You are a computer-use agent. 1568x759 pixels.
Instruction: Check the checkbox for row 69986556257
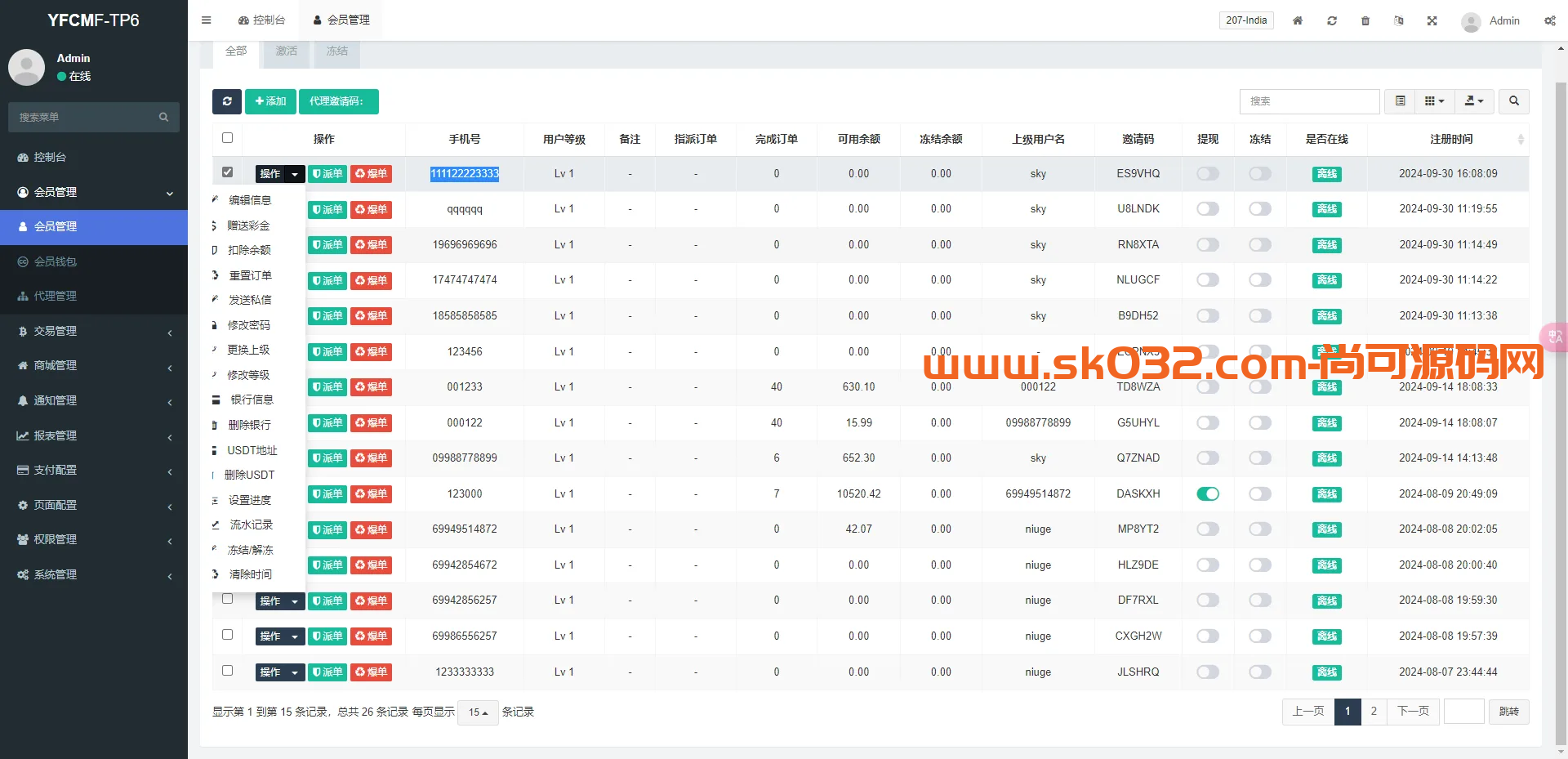[x=227, y=635]
